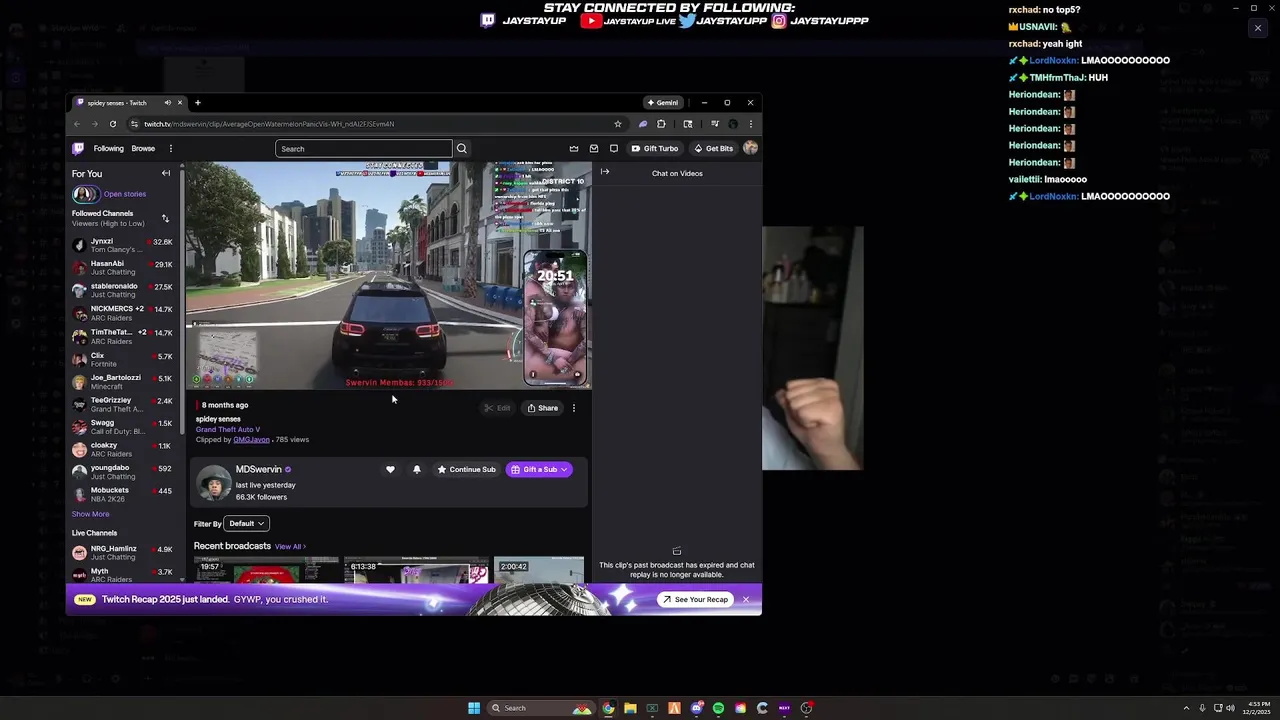View site information icon in address bar
1280x720 pixels.
point(133,124)
